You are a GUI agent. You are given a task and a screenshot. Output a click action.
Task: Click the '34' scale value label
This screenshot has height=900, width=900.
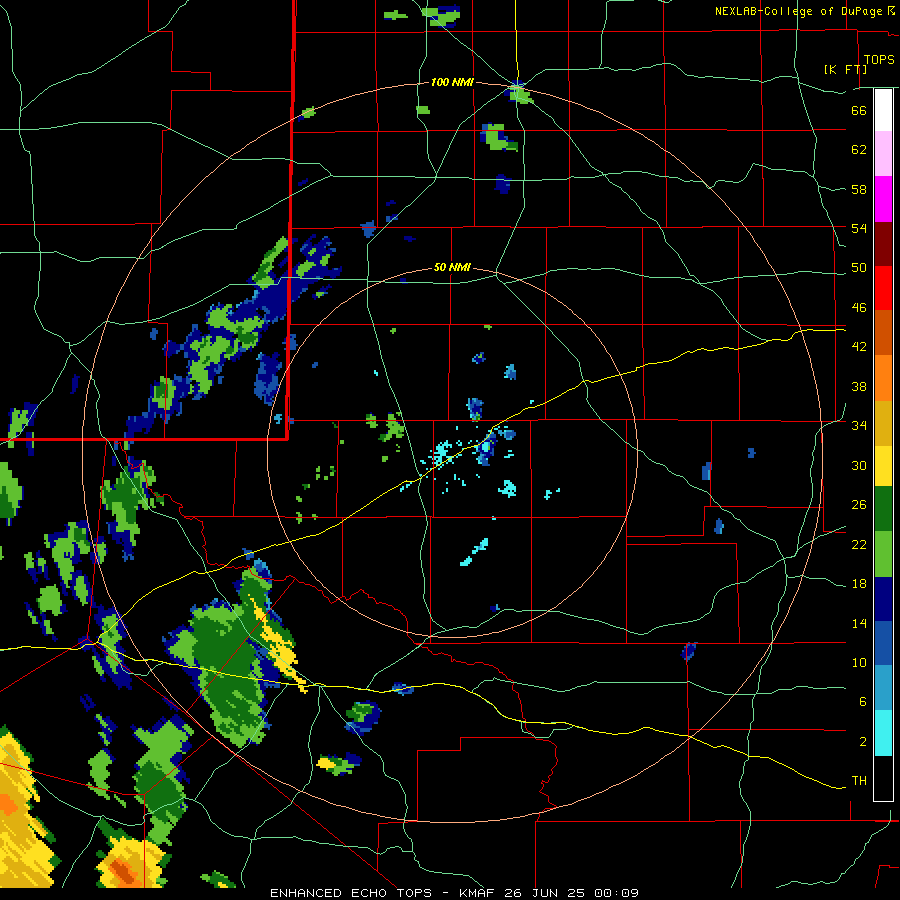coord(859,426)
